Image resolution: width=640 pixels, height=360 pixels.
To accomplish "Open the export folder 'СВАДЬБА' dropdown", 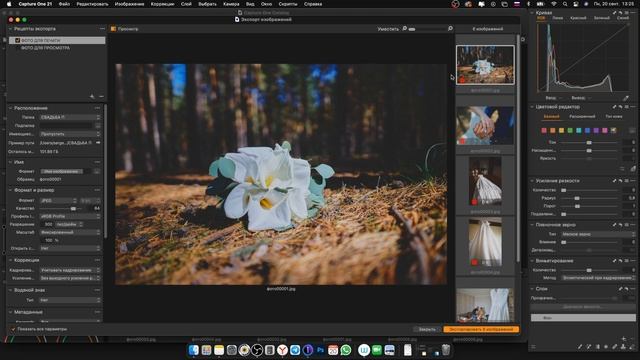I will pos(70,117).
